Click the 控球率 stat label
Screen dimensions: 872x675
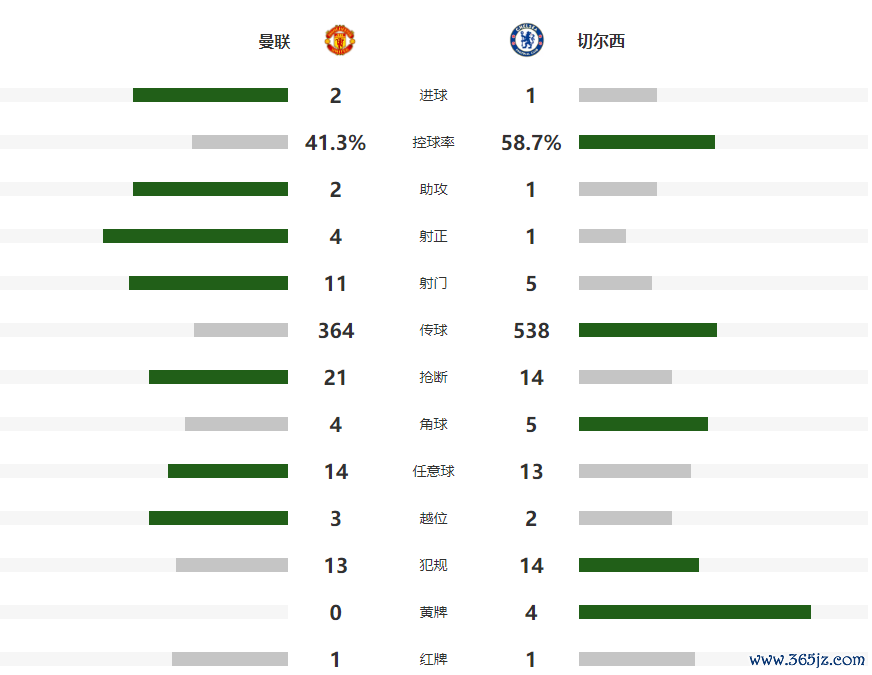[x=433, y=143]
